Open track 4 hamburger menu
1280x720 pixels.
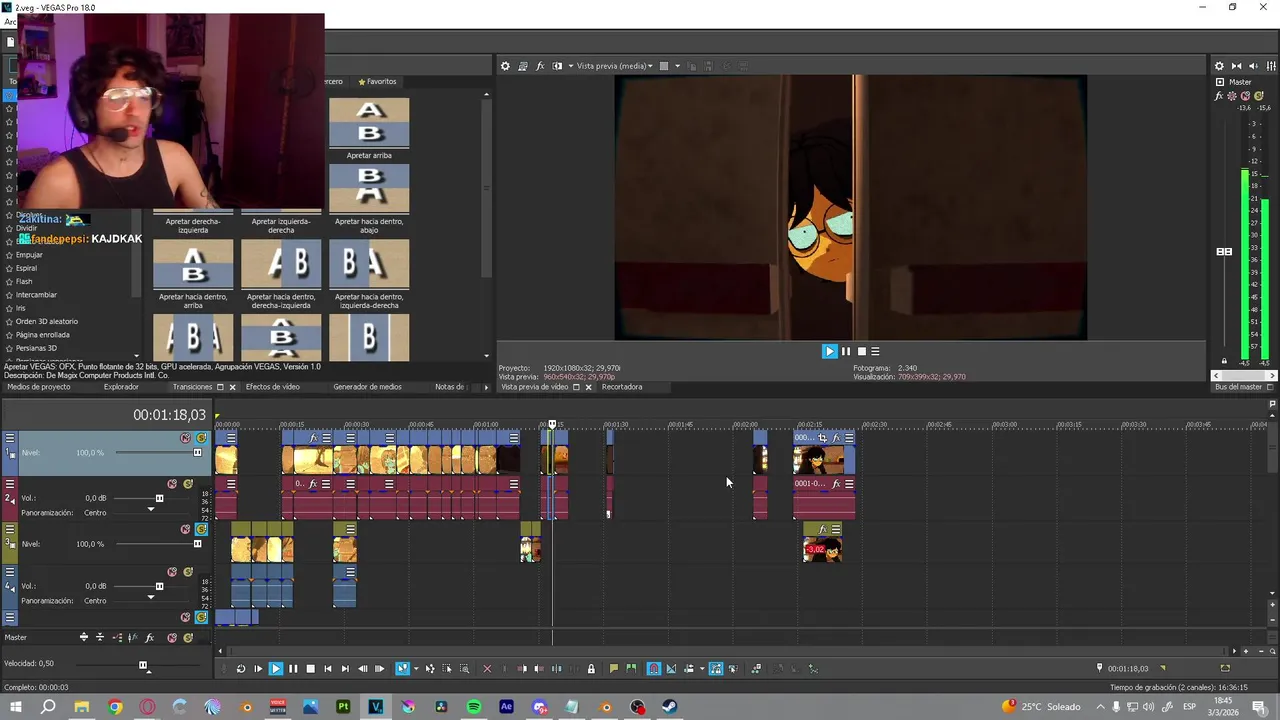(x=10, y=572)
